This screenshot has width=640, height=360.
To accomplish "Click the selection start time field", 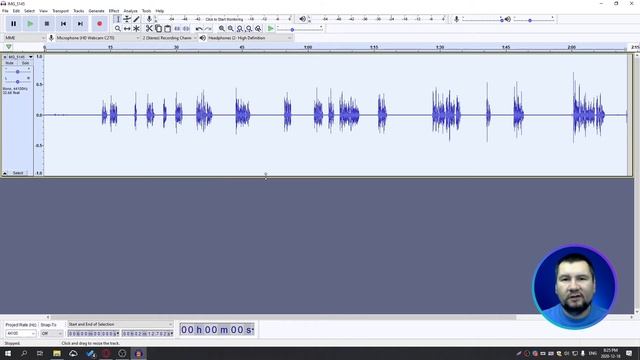I will pos(93,333).
